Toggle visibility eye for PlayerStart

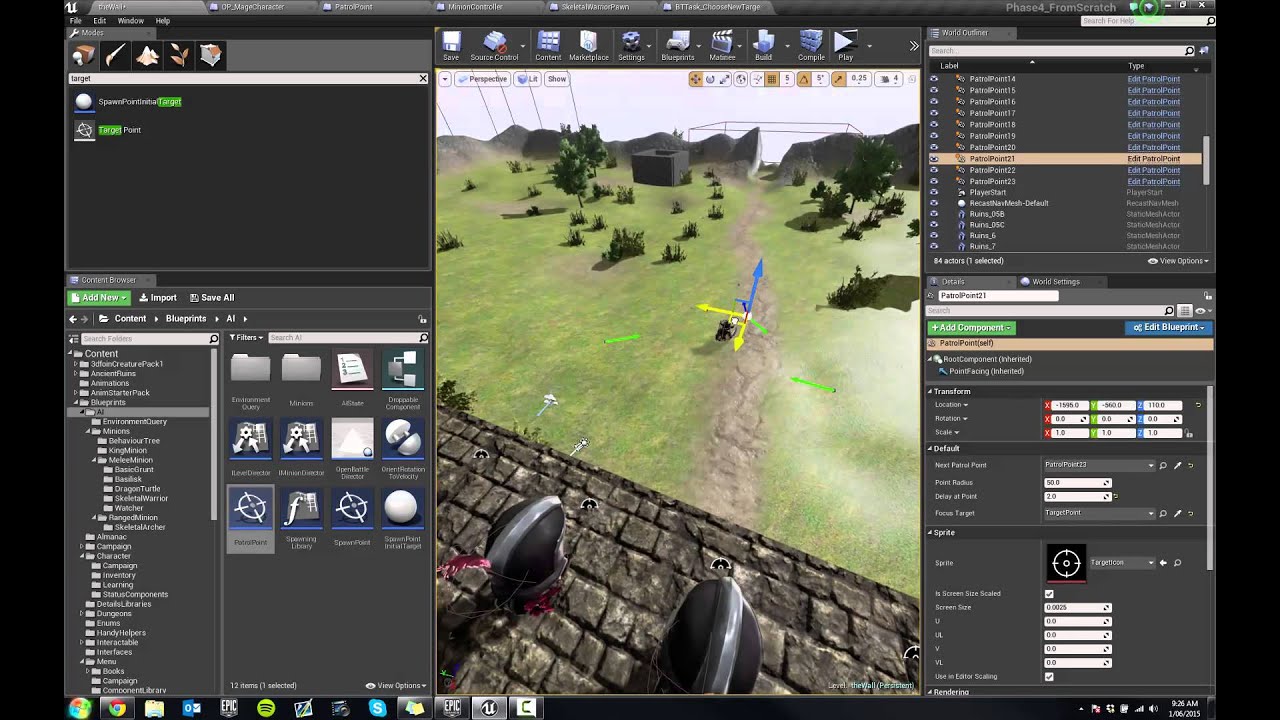(x=934, y=192)
